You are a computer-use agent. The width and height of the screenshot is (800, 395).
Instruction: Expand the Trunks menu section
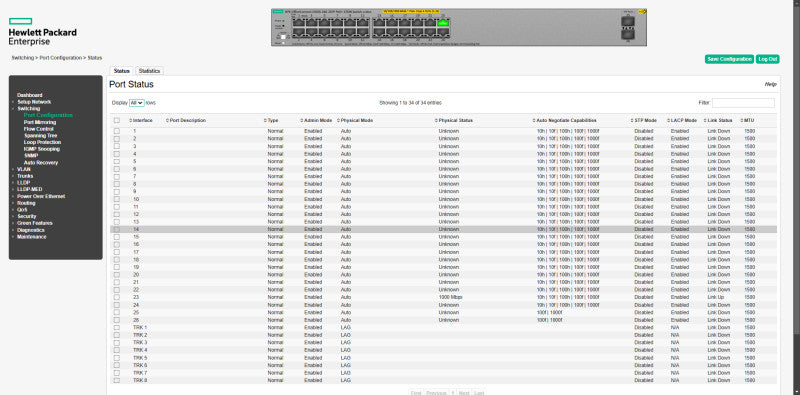point(25,176)
